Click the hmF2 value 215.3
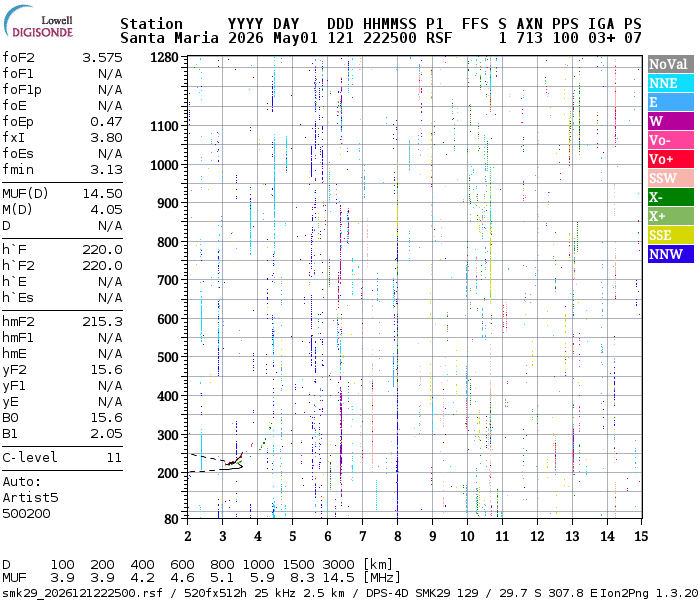700x600 pixels. [x=102, y=322]
